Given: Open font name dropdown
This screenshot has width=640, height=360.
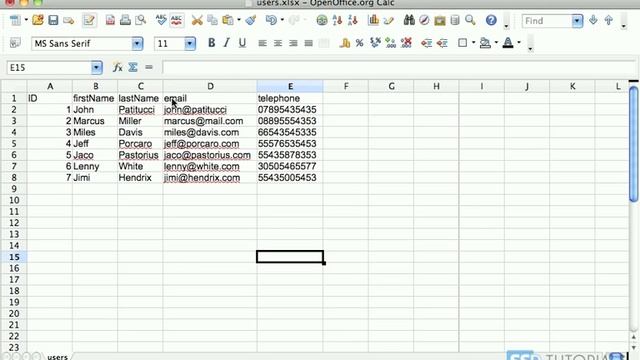Looking at the screenshot, I should coord(137,43).
